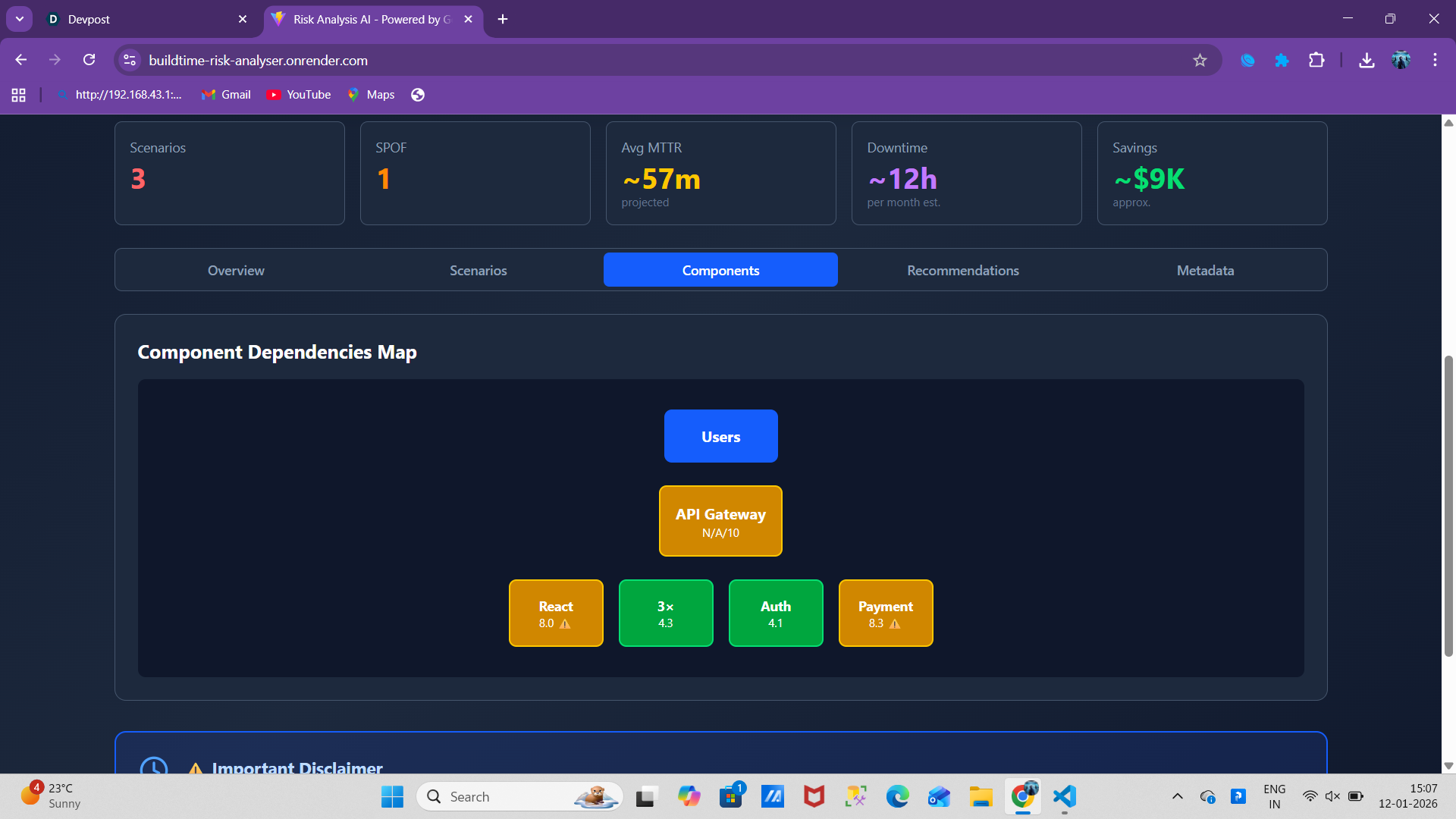Switch to the Scenarios tab
The image size is (1456, 819).
(478, 271)
